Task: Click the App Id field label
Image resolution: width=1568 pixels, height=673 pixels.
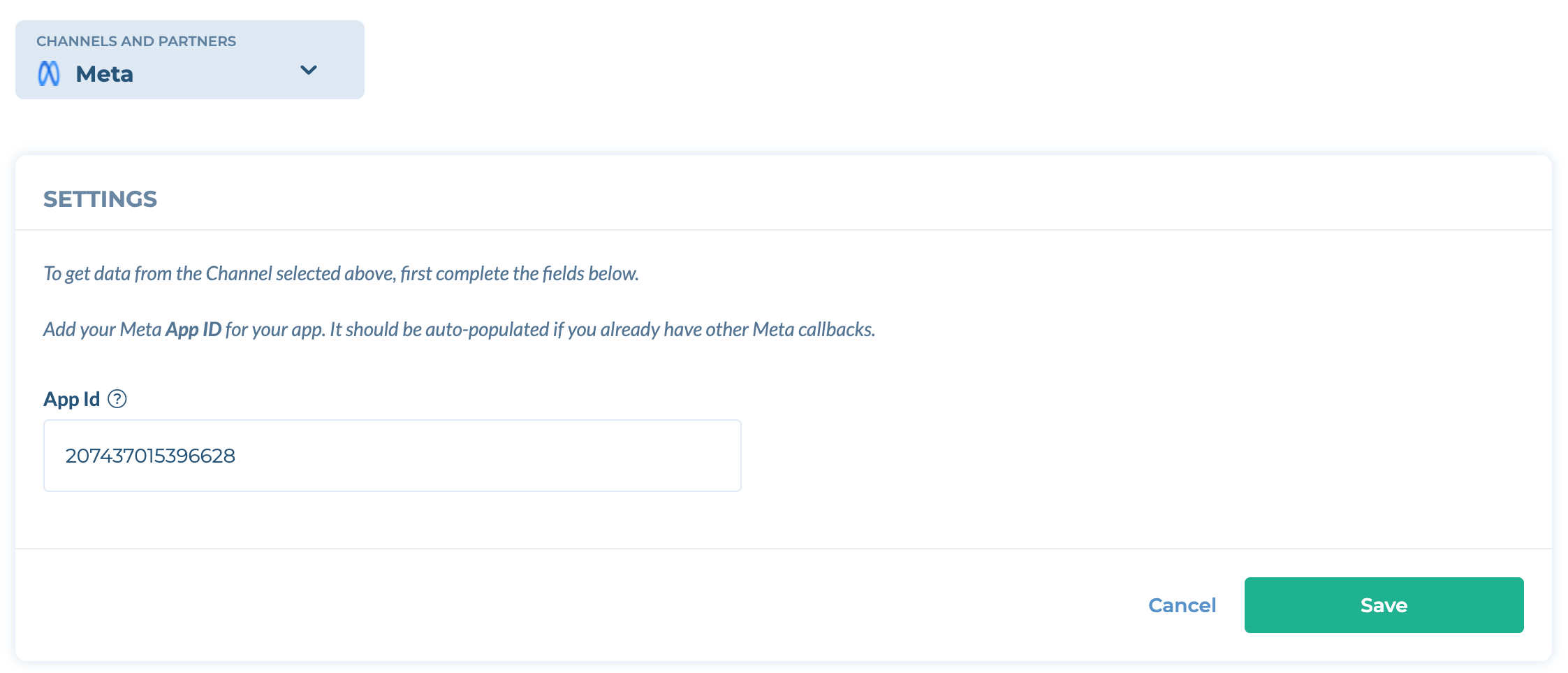Action: click(x=72, y=399)
